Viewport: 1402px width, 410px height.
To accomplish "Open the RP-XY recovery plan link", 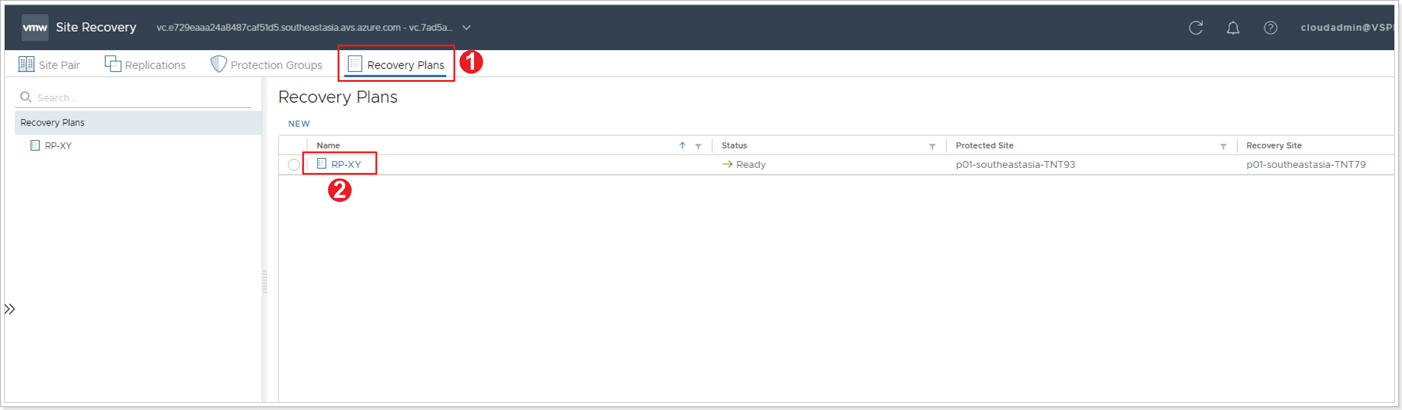I will [346, 164].
